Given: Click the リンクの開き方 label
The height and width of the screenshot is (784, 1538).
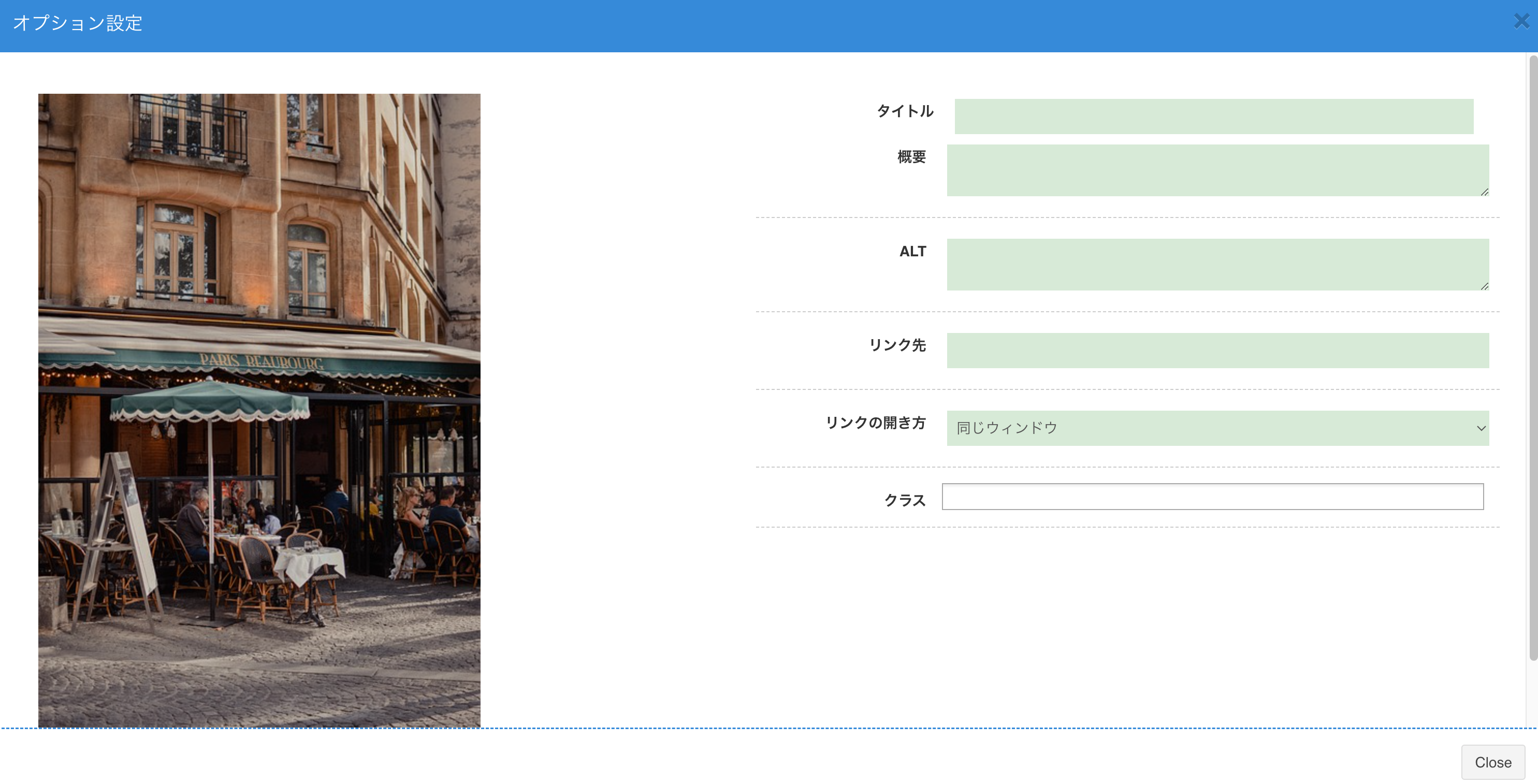Looking at the screenshot, I should (x=876, y=423).
